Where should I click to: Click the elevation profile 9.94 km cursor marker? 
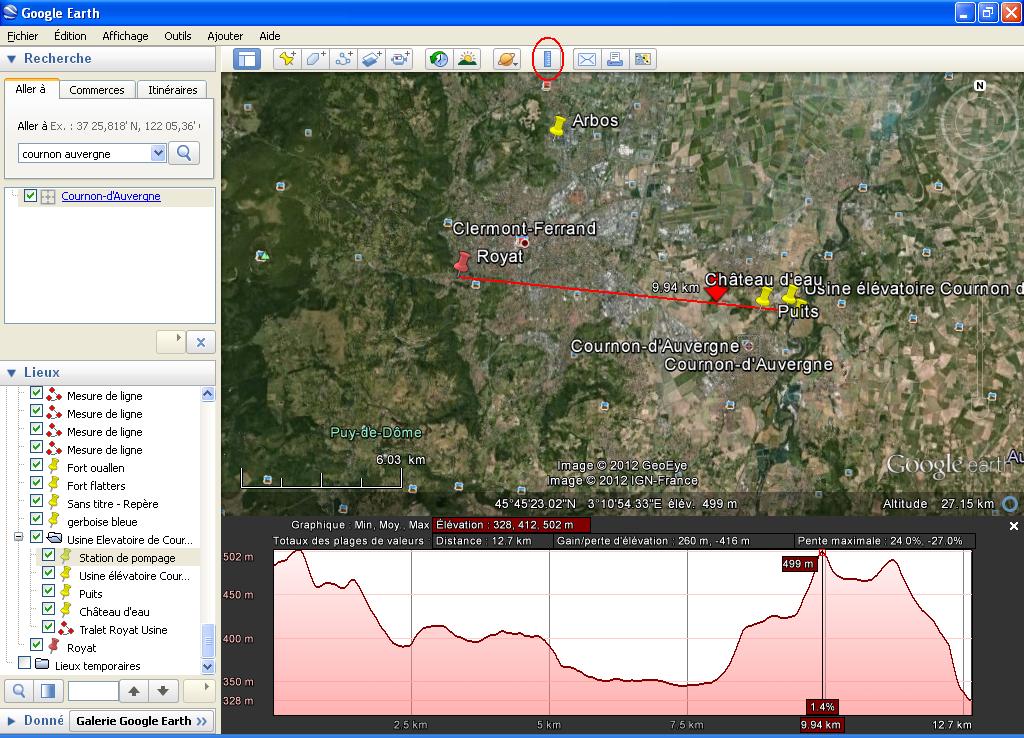point(821,724)
